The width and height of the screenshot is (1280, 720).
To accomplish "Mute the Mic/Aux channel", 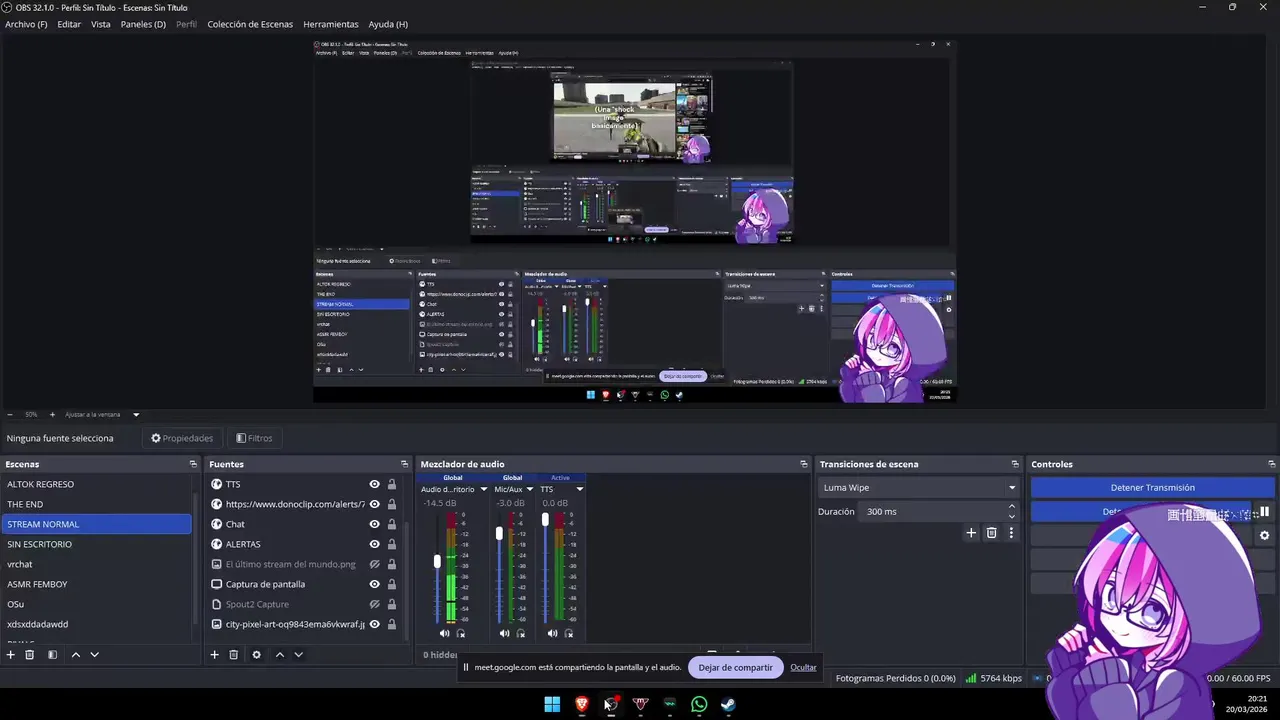I will (504, 633).
